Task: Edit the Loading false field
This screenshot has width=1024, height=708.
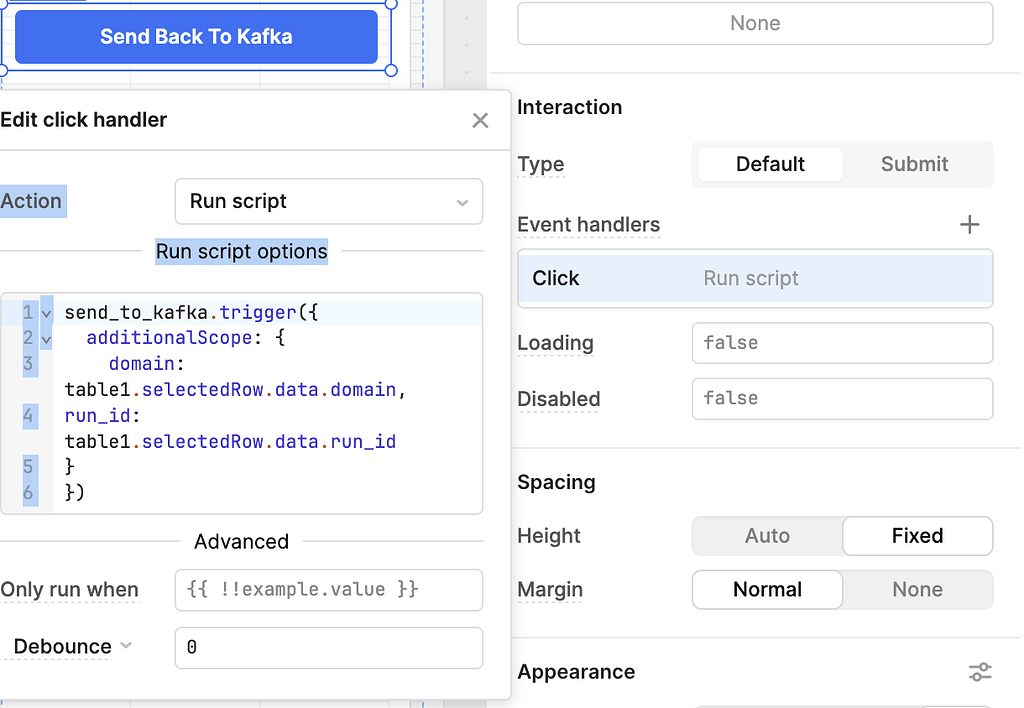Action: click(x=842, y=343)
